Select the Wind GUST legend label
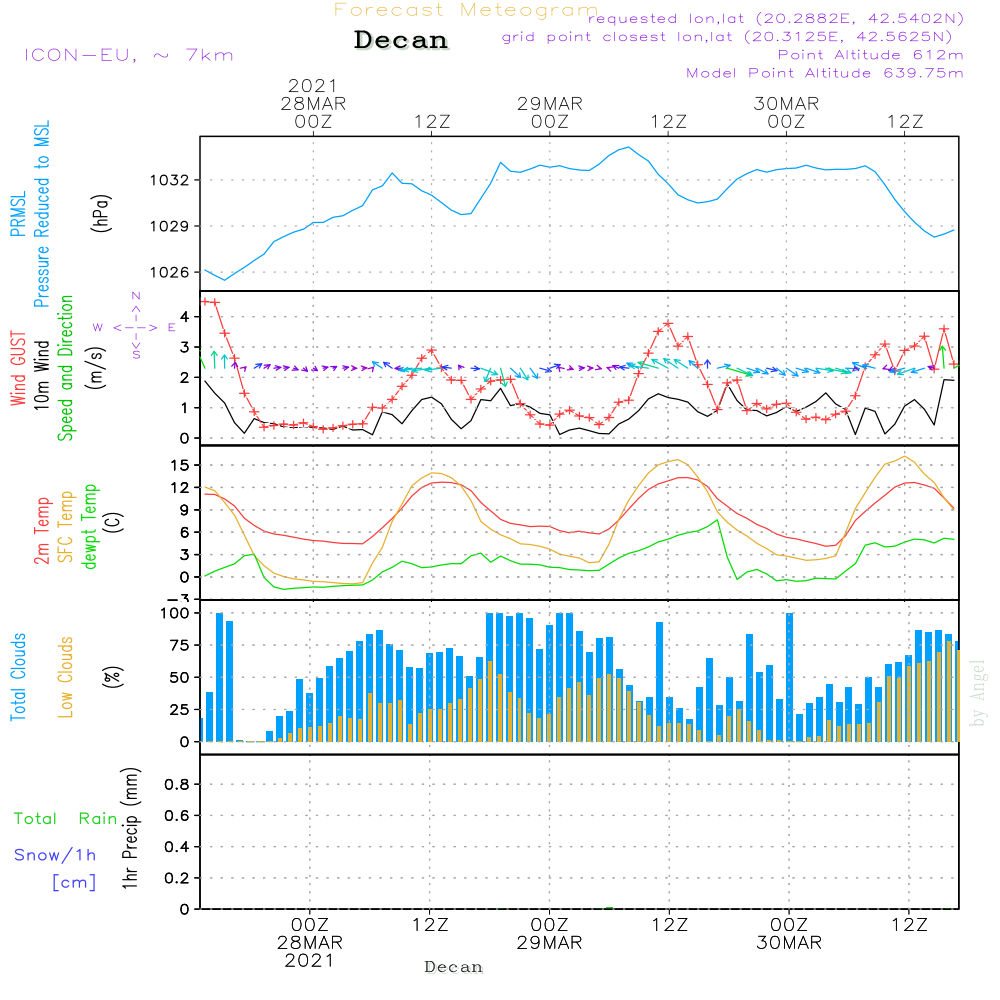1000x1000 pixels. click(17, 371)
